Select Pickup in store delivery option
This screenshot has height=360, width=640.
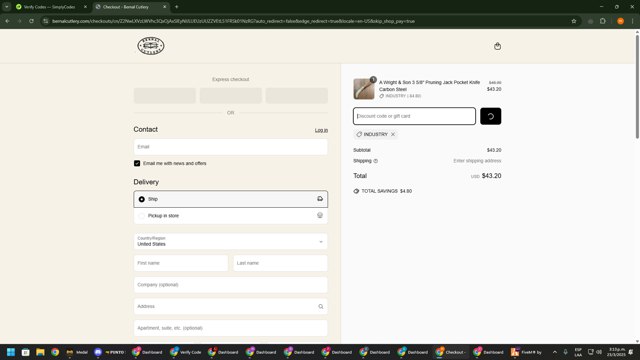[231, 216]
